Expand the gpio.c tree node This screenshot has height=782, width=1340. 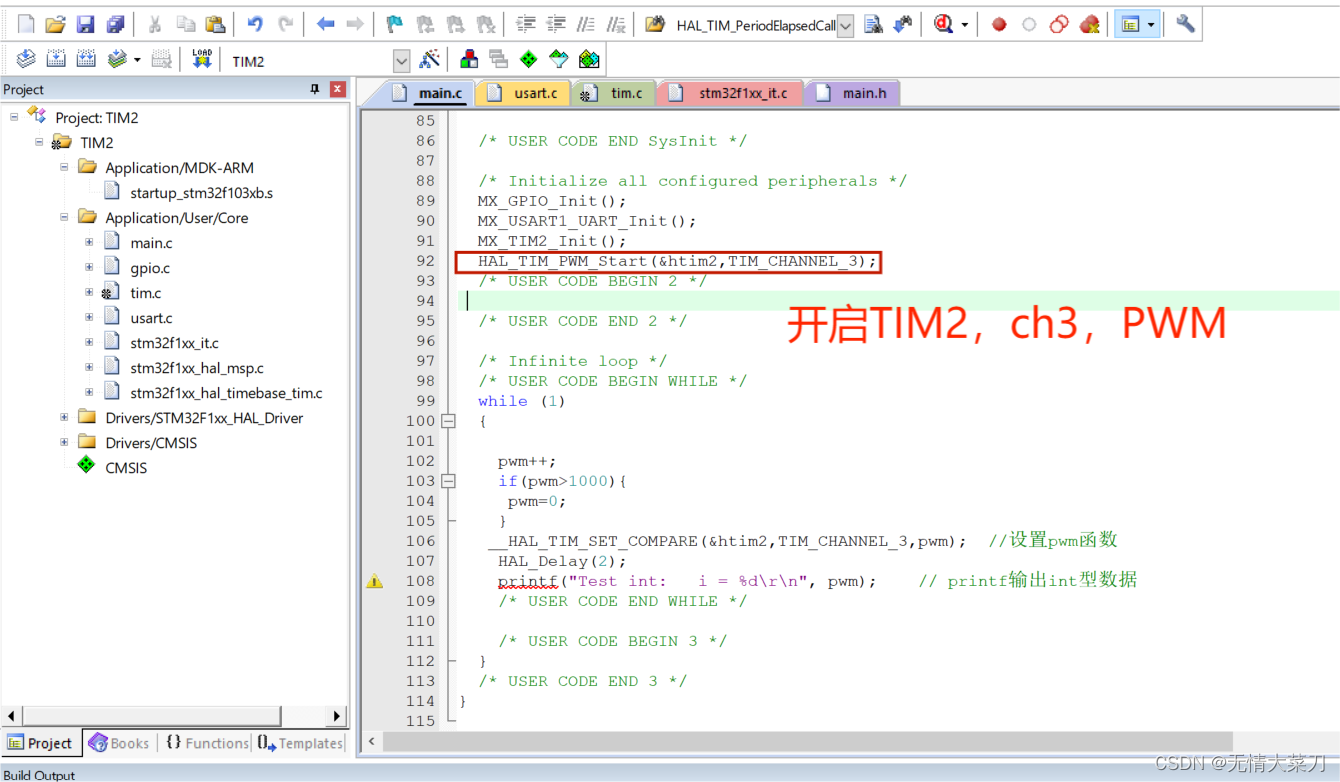point(89,267)
